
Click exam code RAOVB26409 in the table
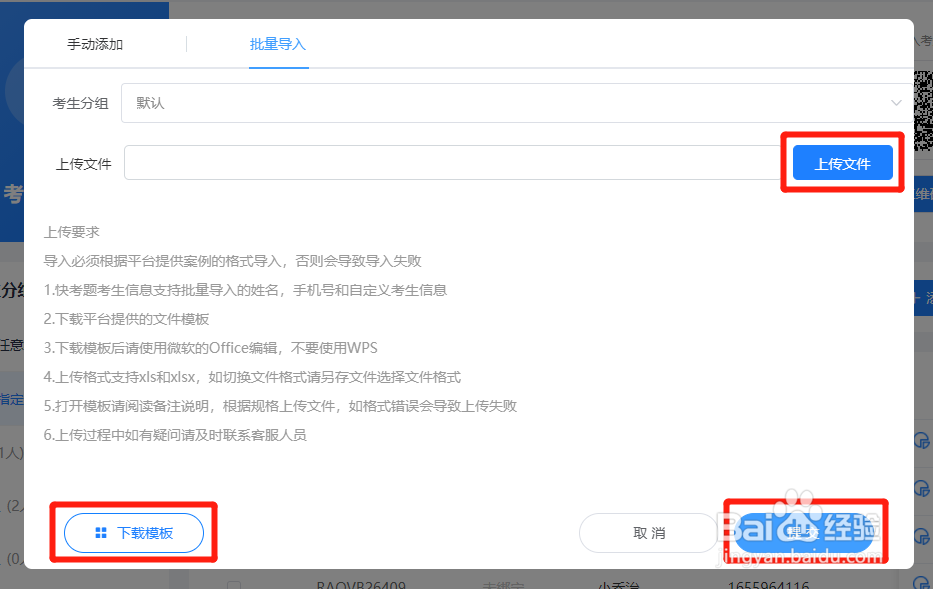point(360,580)
